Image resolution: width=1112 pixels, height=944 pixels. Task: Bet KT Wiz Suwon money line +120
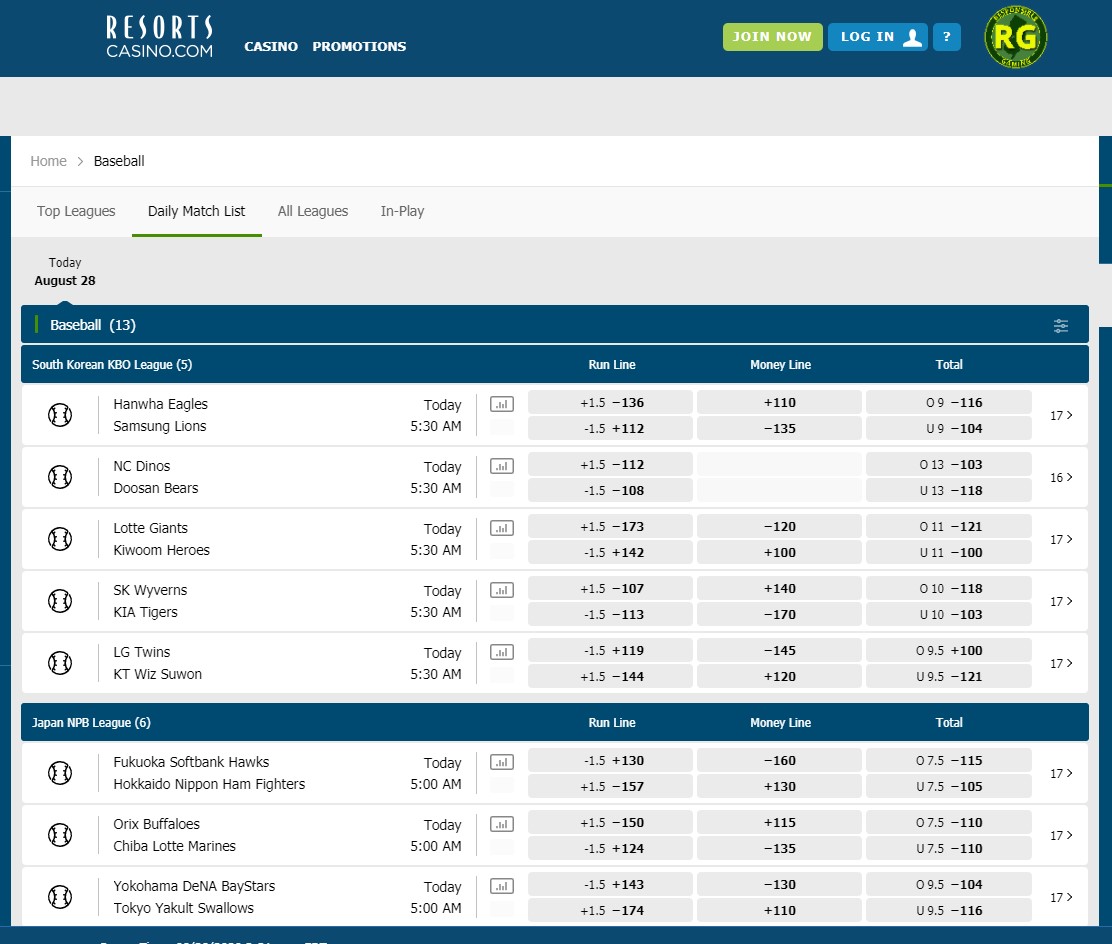(779, 677)
